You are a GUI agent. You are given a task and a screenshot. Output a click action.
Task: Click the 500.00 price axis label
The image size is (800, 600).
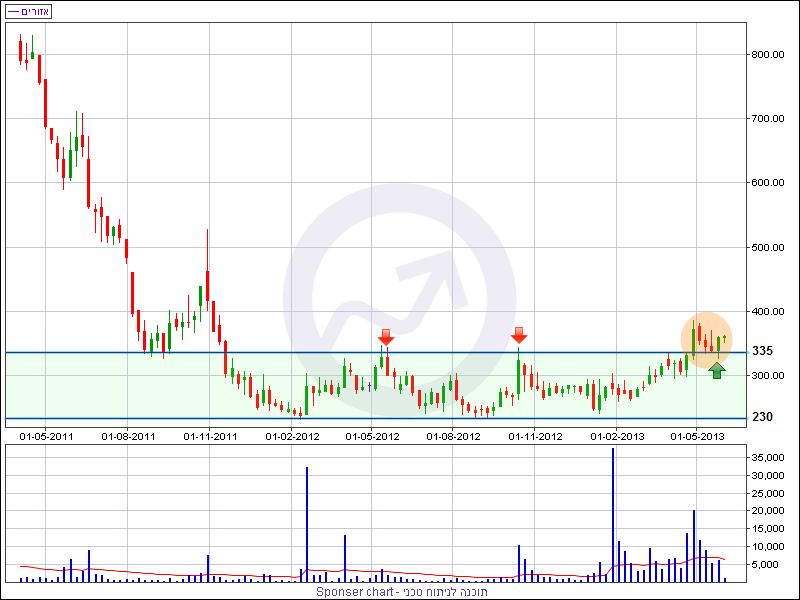tap(768, 247)
